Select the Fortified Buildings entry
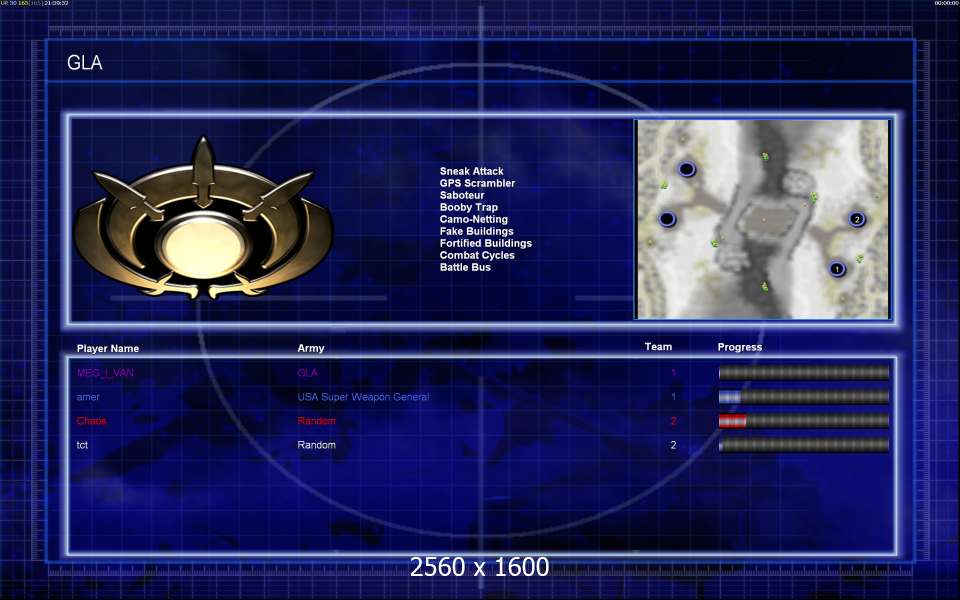Image resolution: width=960 pixels, height=600 pixels. coord(486,243)
